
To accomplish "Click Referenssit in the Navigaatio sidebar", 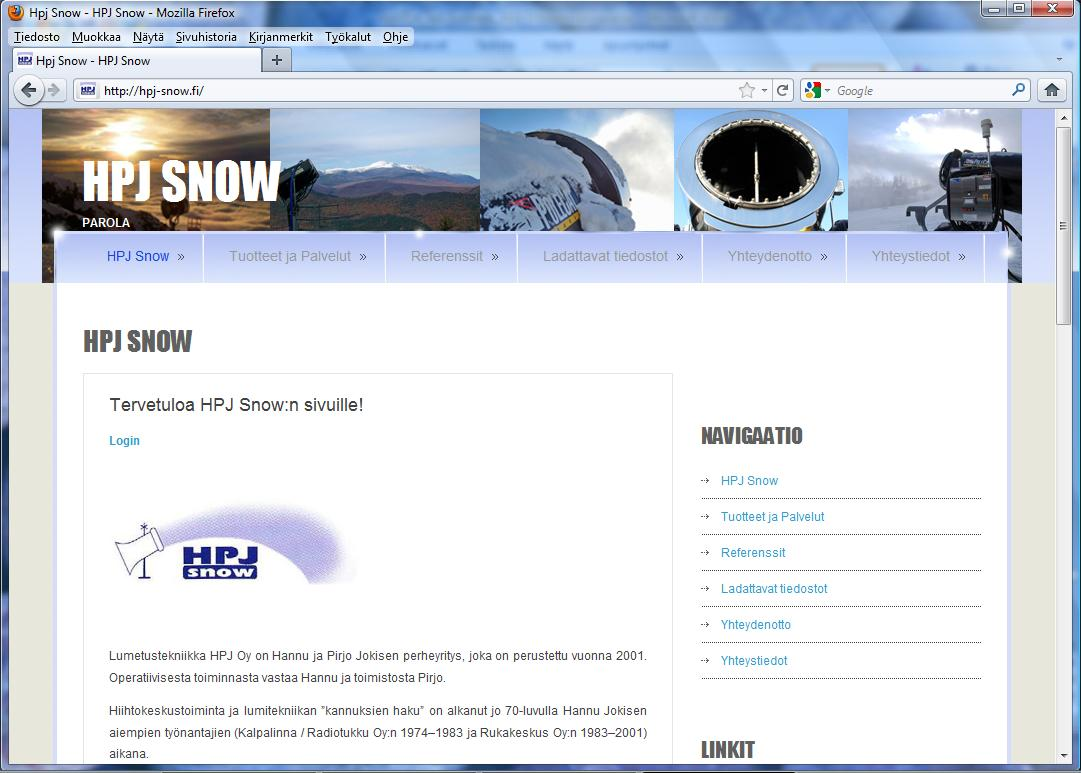I will coord(753,552).
